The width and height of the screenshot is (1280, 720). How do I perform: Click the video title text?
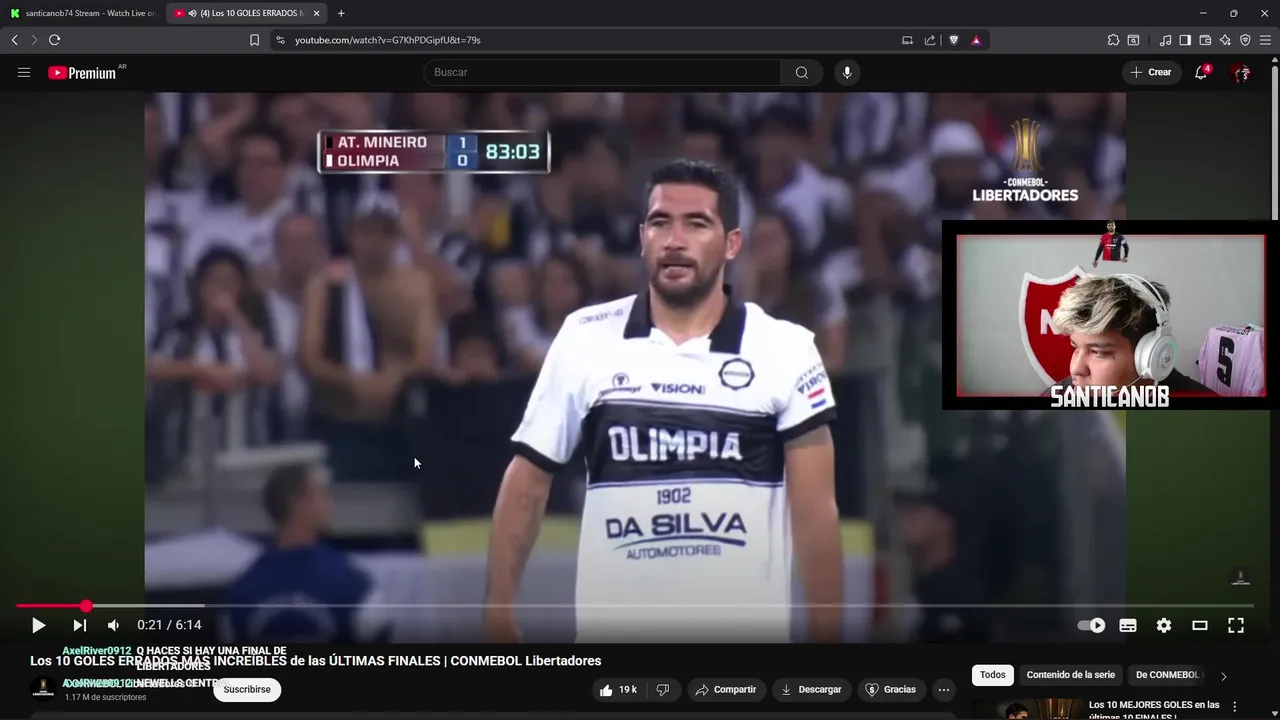316,661
